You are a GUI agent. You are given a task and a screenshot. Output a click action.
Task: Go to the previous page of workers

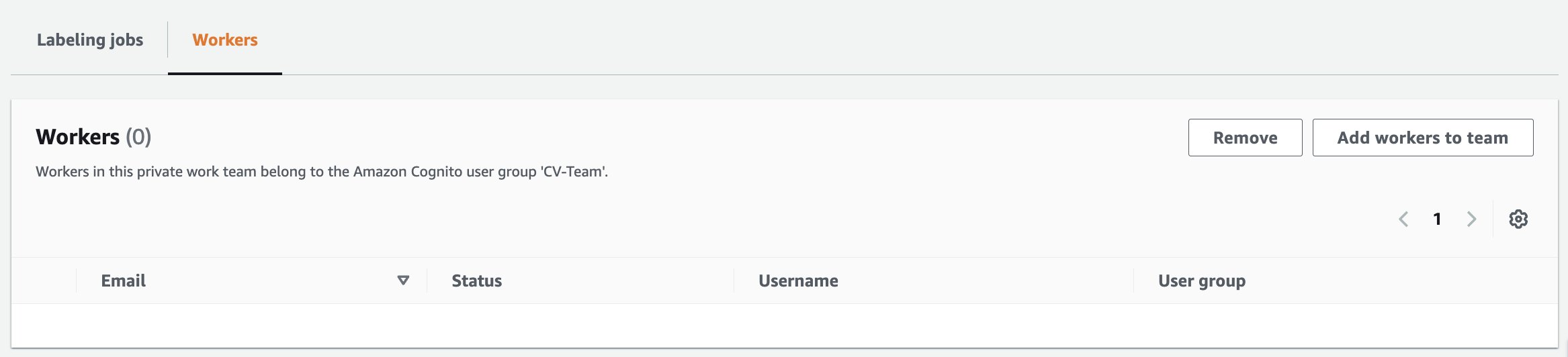pos(1403,219)
